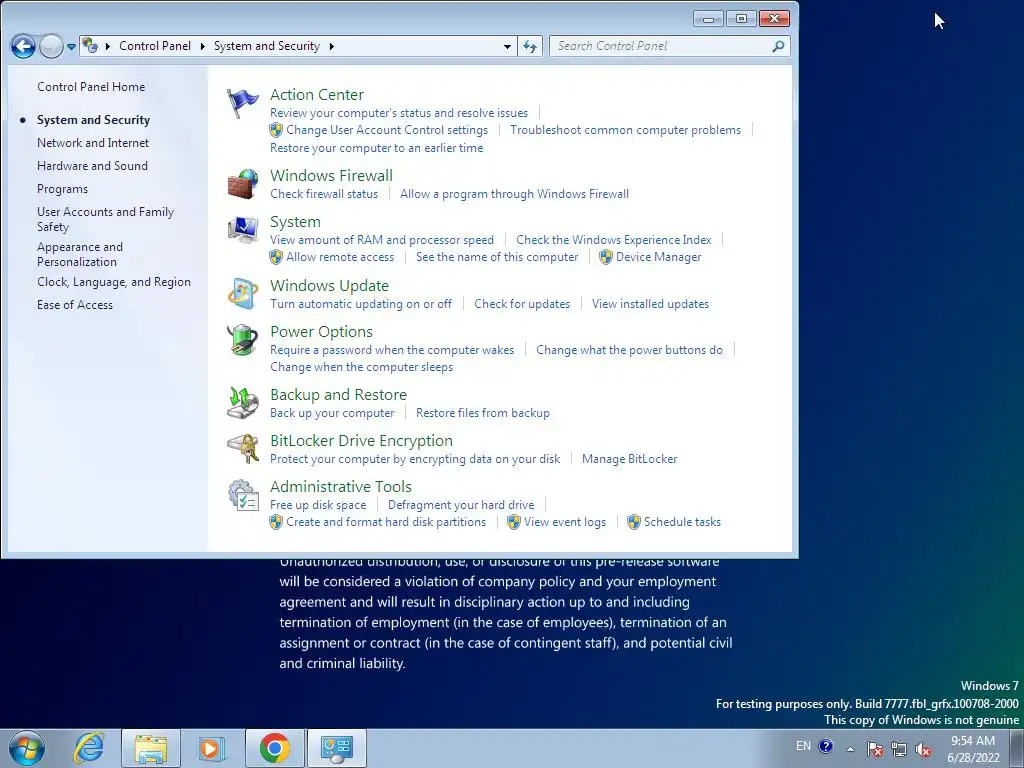Open the System computer monitor icon
The image size is (1024, 768).
(242, 231)
